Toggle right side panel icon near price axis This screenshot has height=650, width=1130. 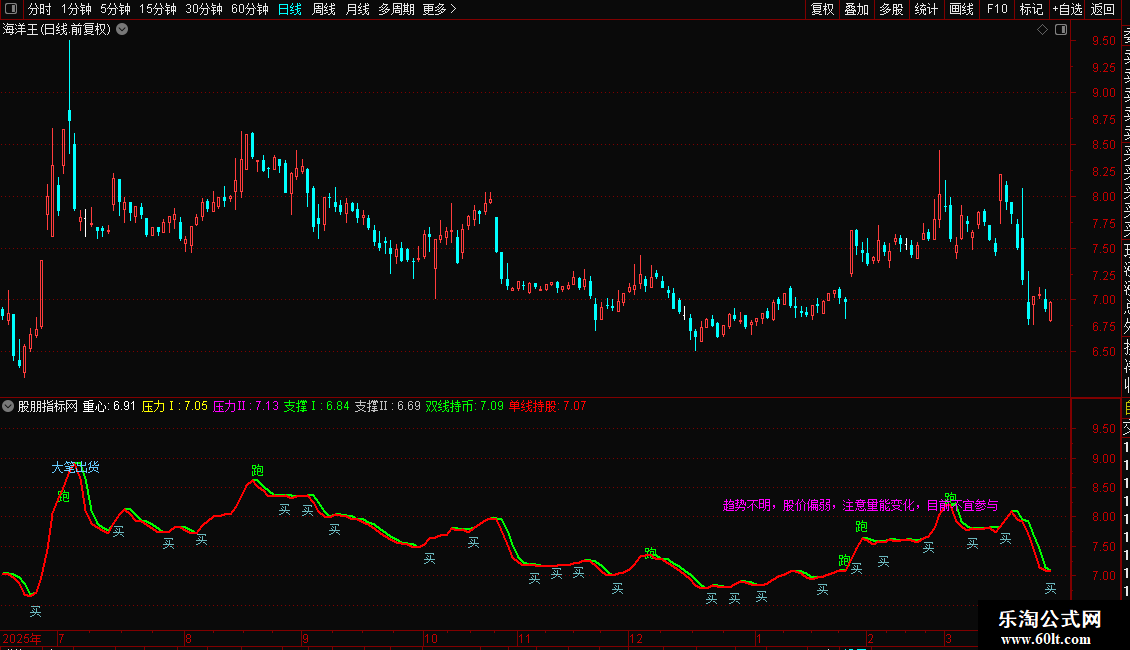(x=1061, y=30)
